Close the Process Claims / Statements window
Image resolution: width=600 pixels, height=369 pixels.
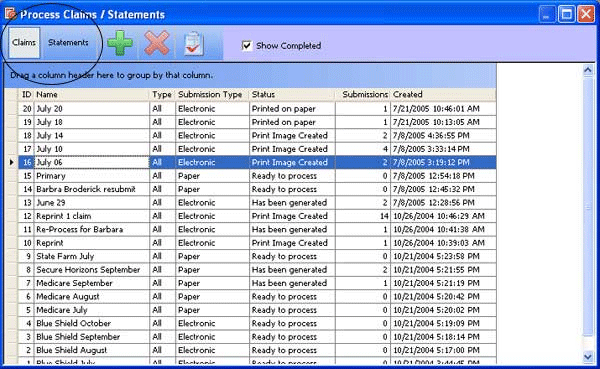click(586, 15)
